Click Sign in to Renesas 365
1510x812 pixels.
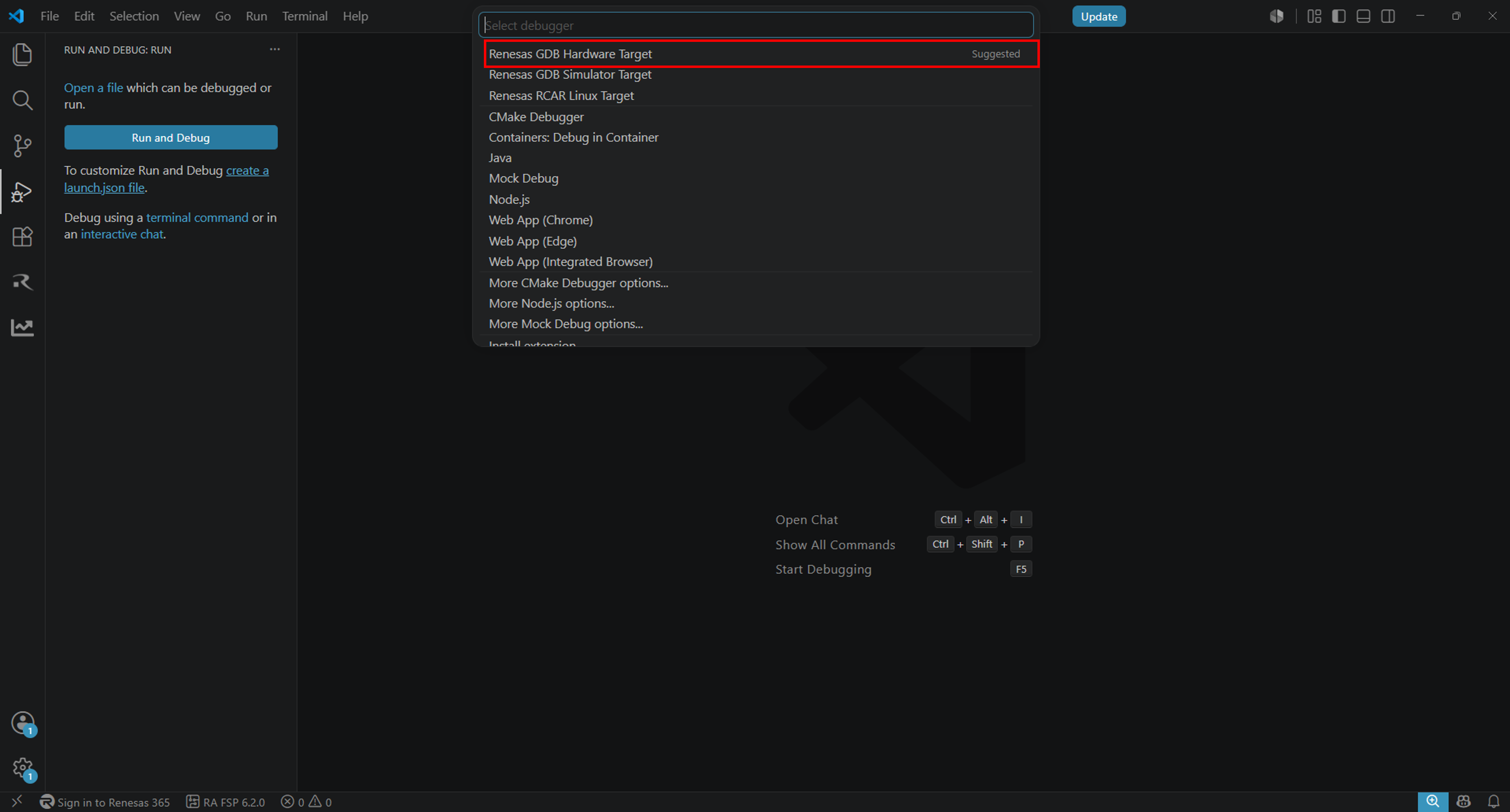click(105, 801)
